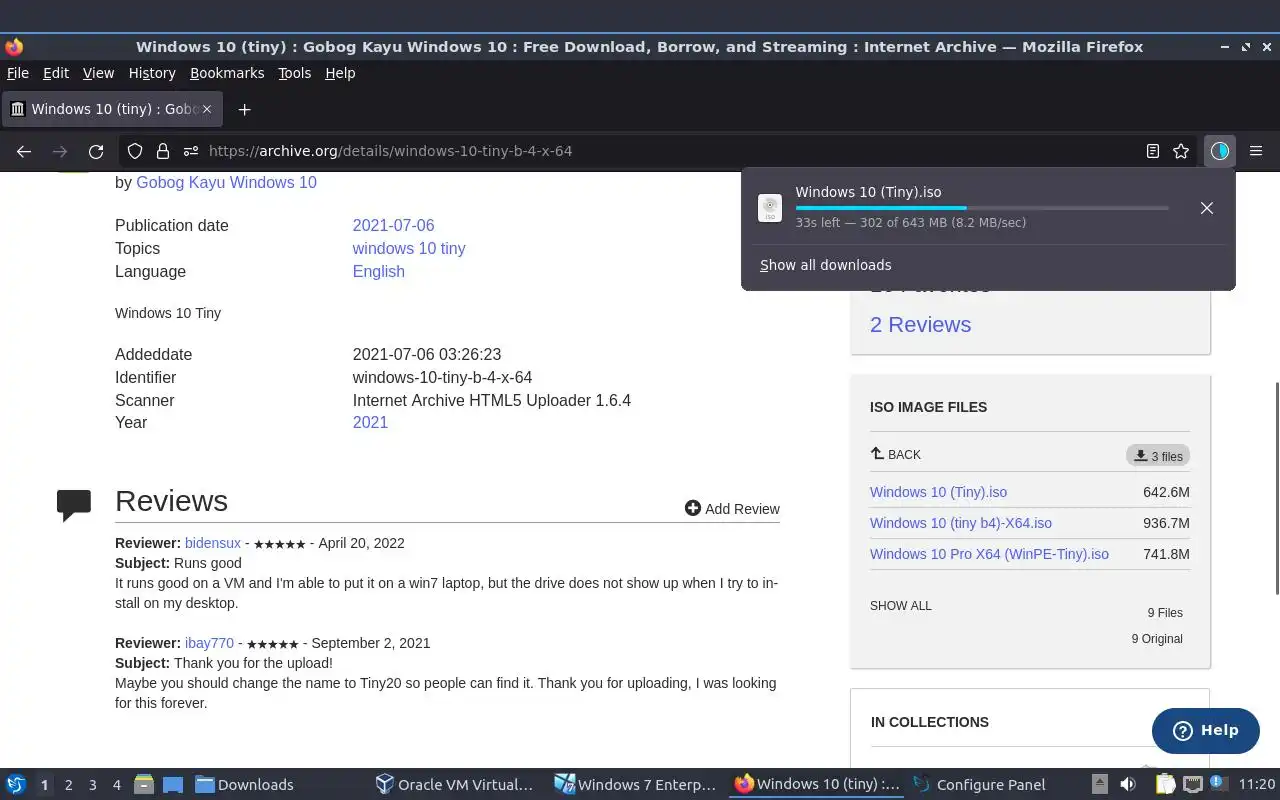Open the LXQt start menu icon
1280x800 pixels.
click(16, 784)
